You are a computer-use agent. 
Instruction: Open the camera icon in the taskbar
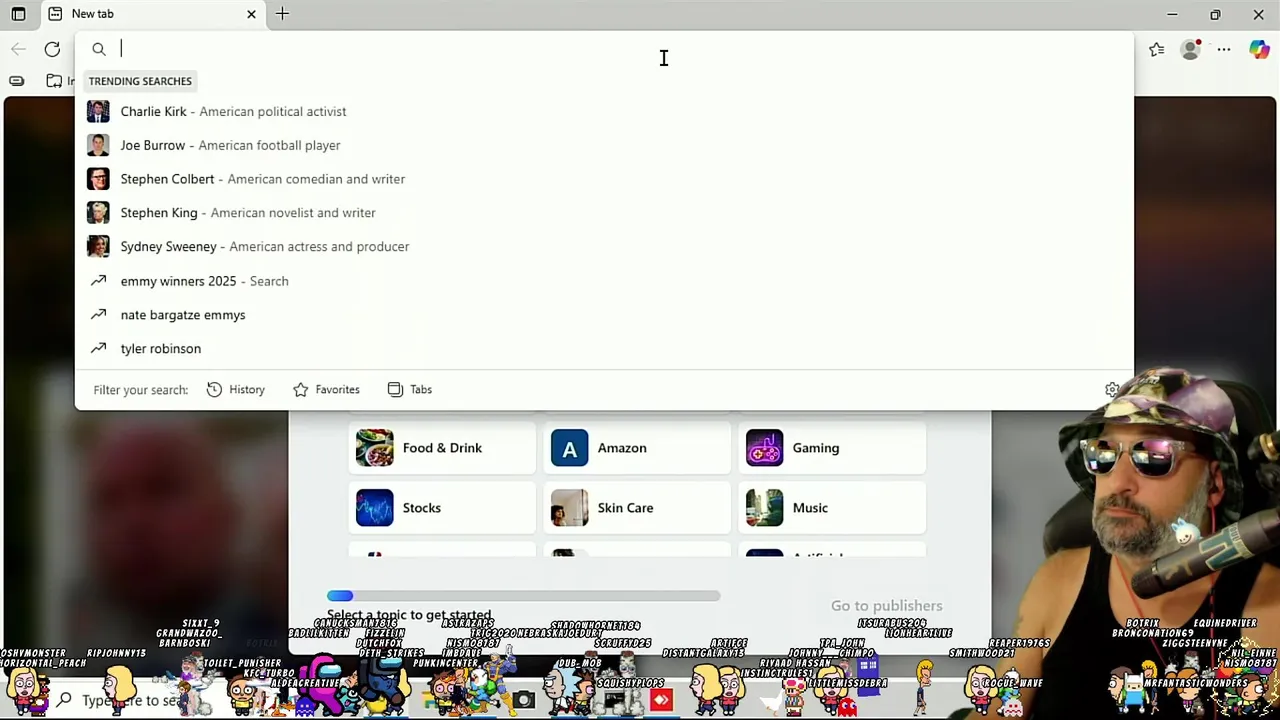(x=523, y=701)
